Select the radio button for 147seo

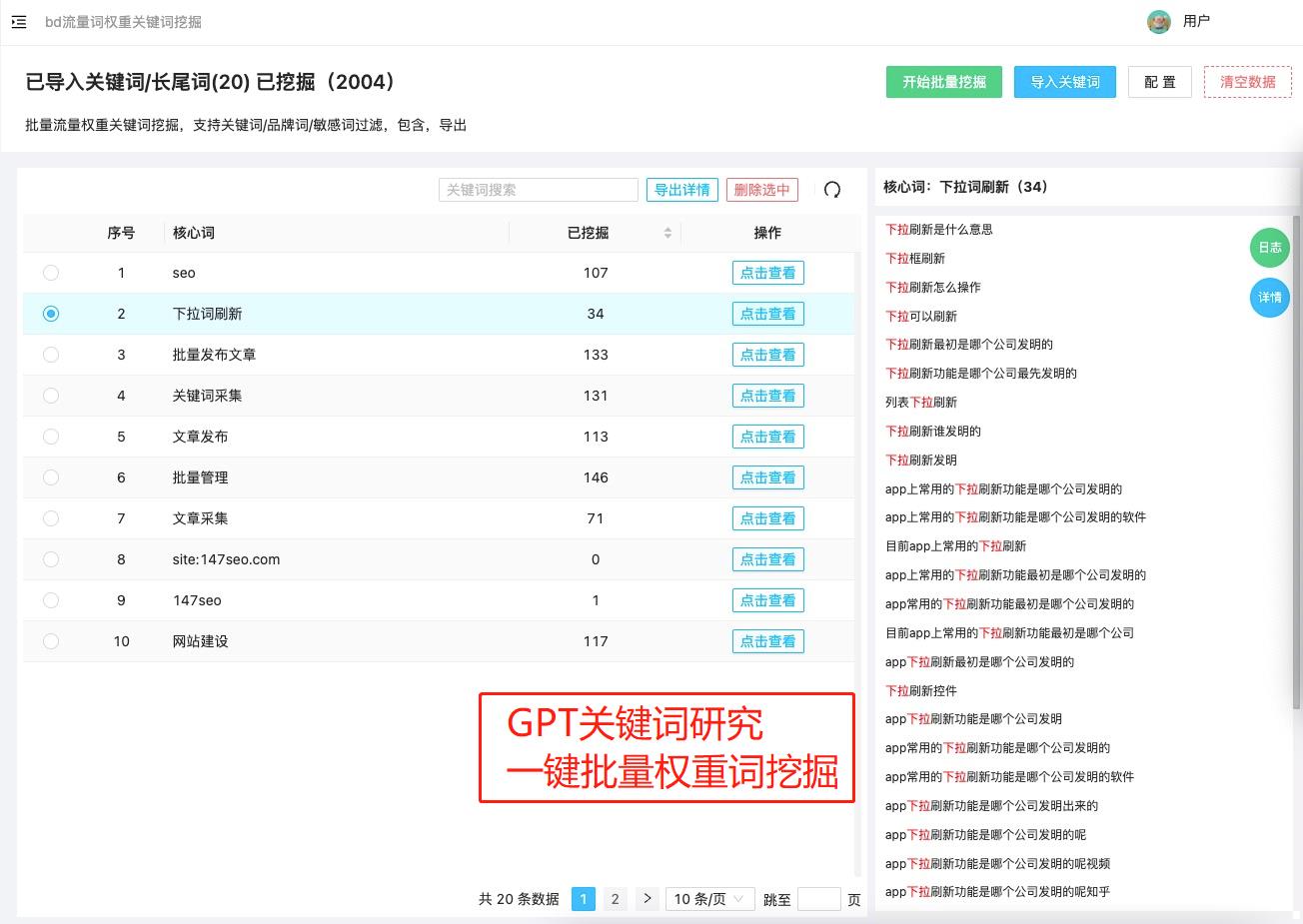point(51,600)
